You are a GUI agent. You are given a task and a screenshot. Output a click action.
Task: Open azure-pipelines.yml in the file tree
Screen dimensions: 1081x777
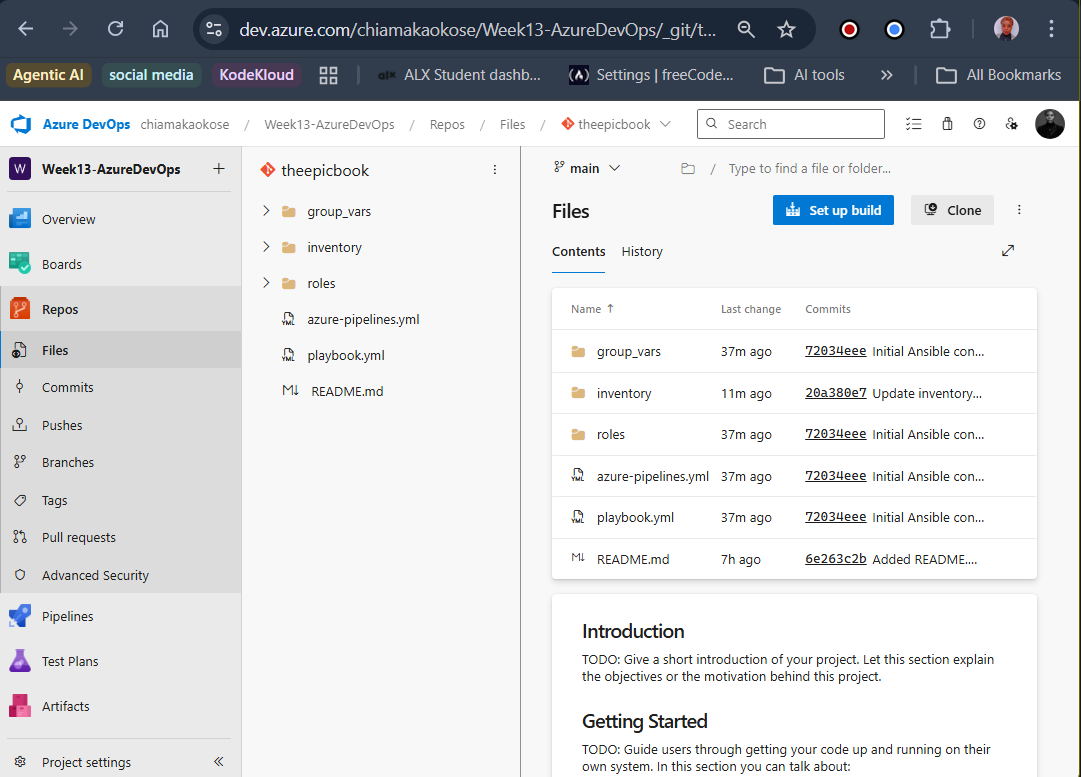pos(363,319)
